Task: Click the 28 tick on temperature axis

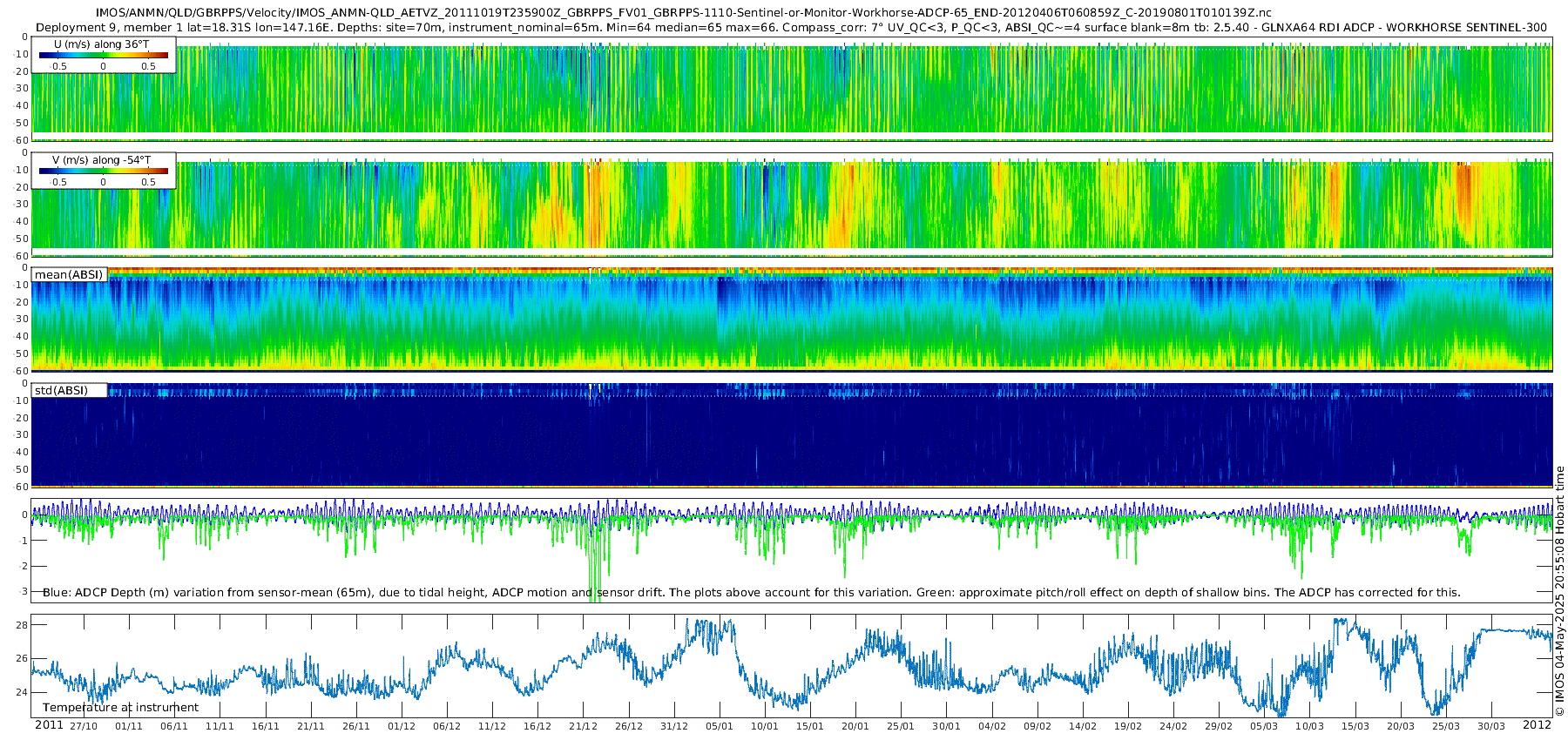Action: (x=23, y=625)
